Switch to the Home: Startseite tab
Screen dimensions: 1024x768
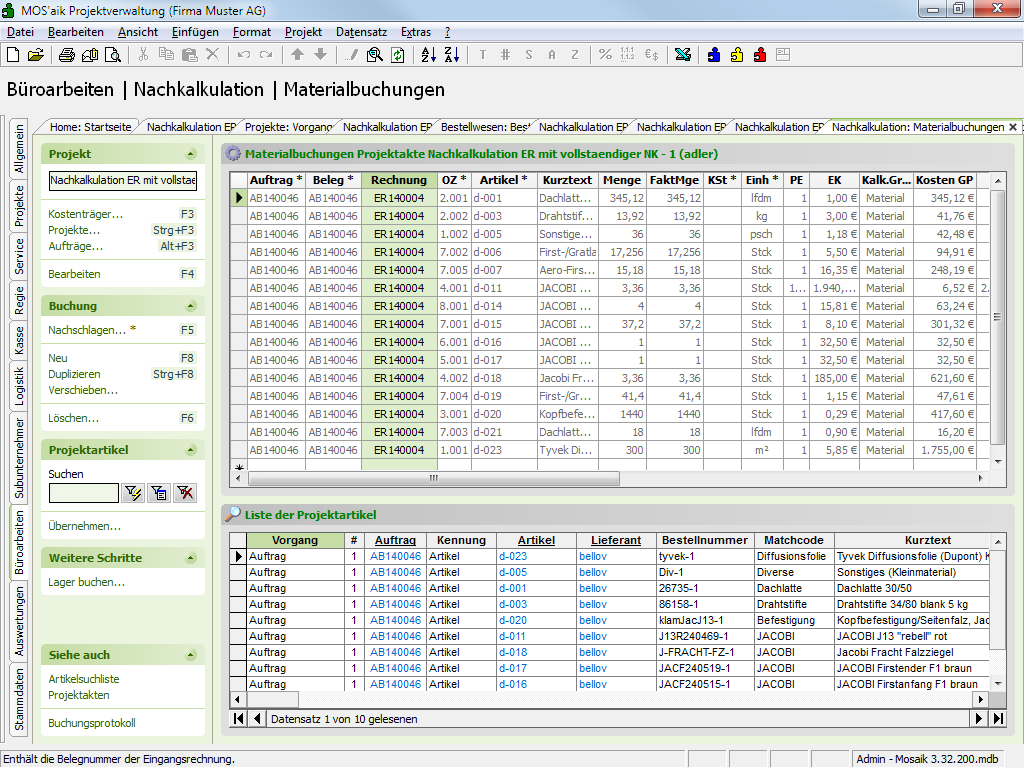(x=90, y=127)
